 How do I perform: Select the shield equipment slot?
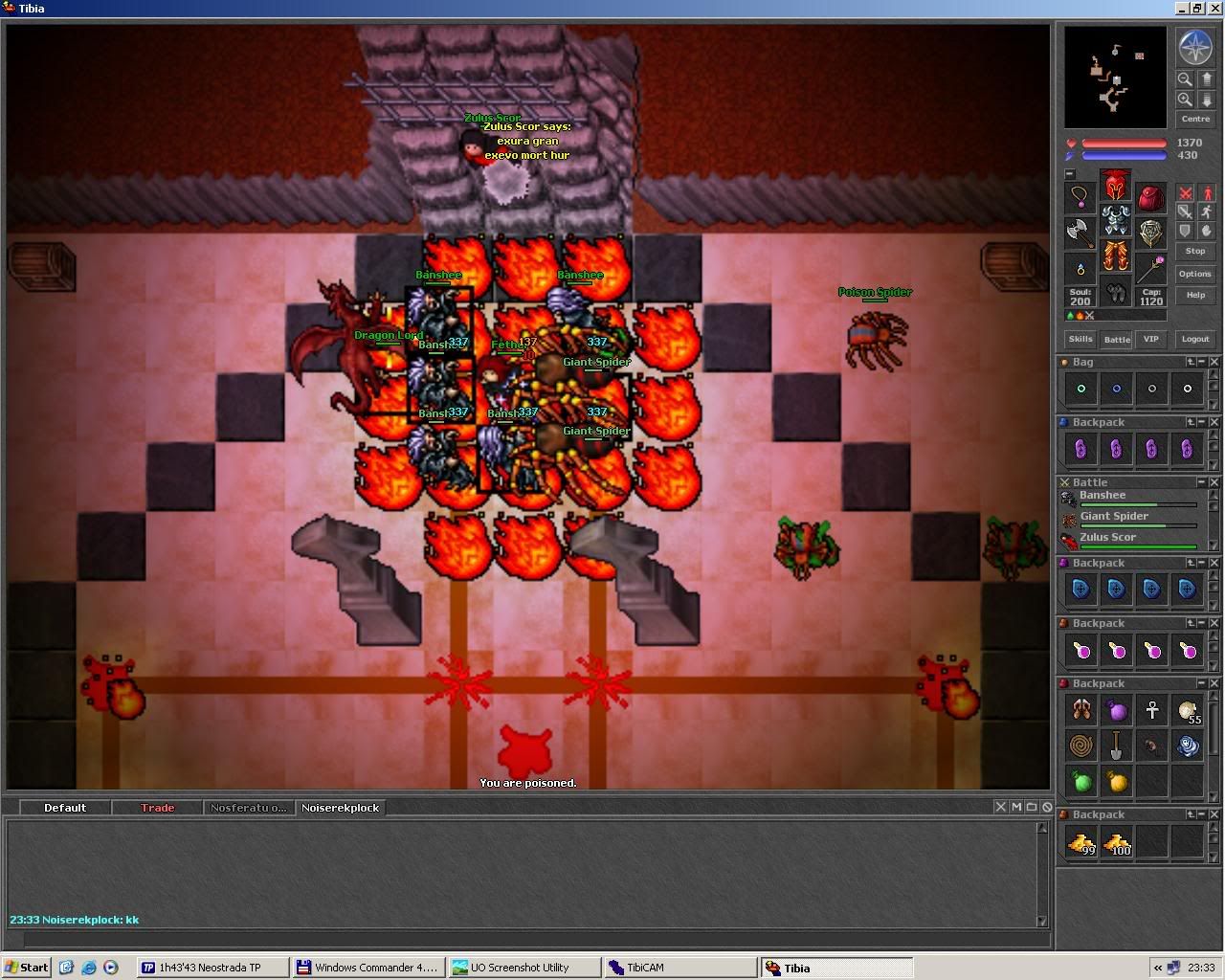[x=1150, y=232]
